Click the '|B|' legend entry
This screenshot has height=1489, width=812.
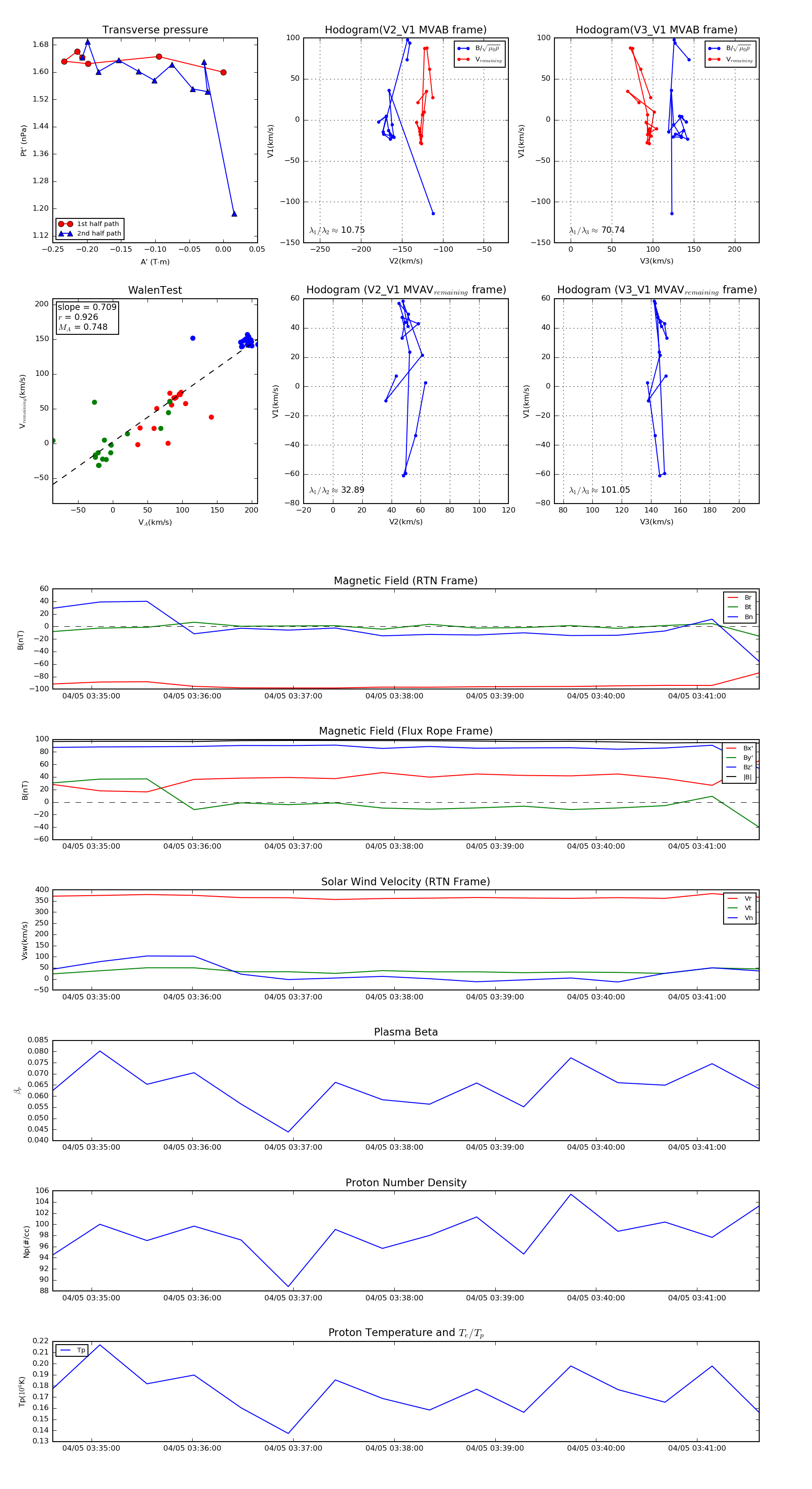pos(740,777)
